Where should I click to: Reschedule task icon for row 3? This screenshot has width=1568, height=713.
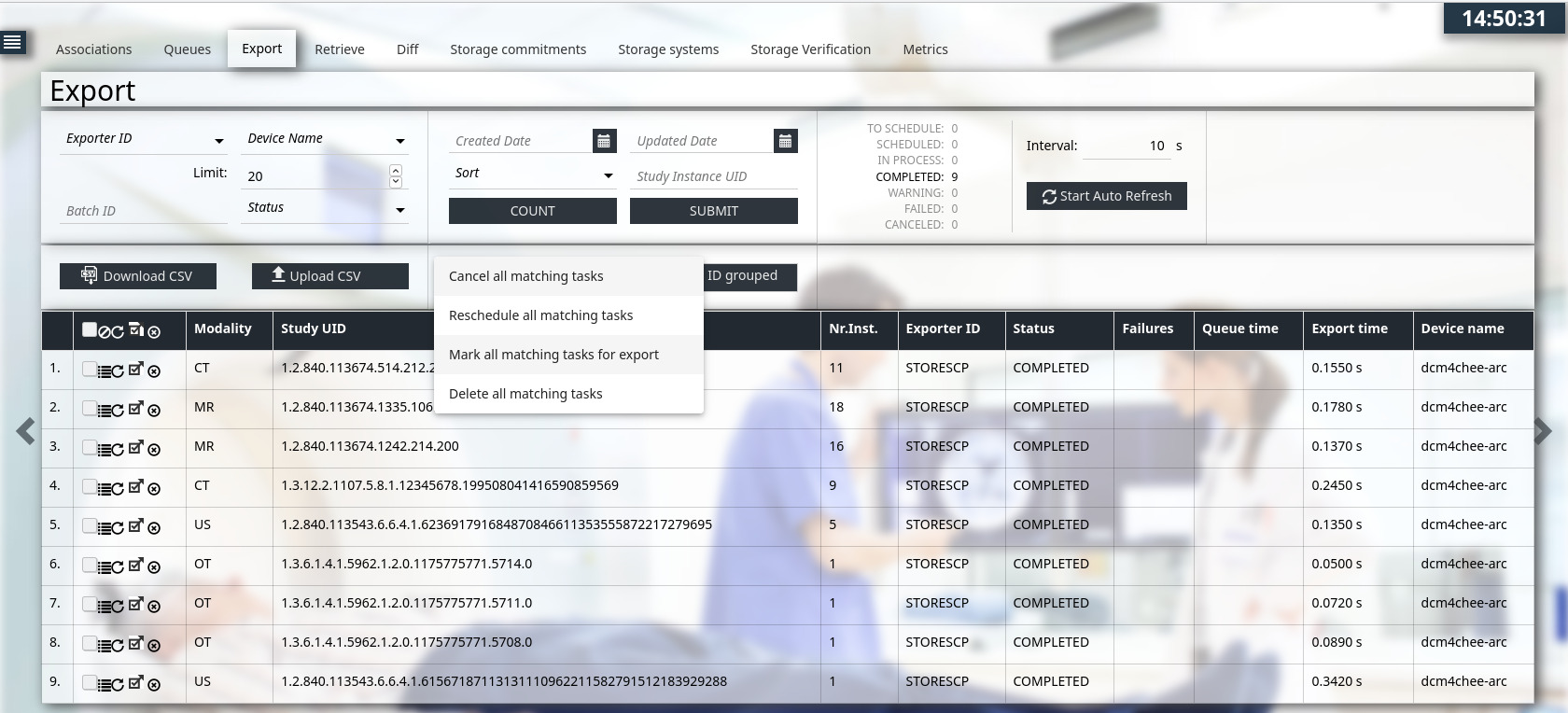tap(118, 449)
